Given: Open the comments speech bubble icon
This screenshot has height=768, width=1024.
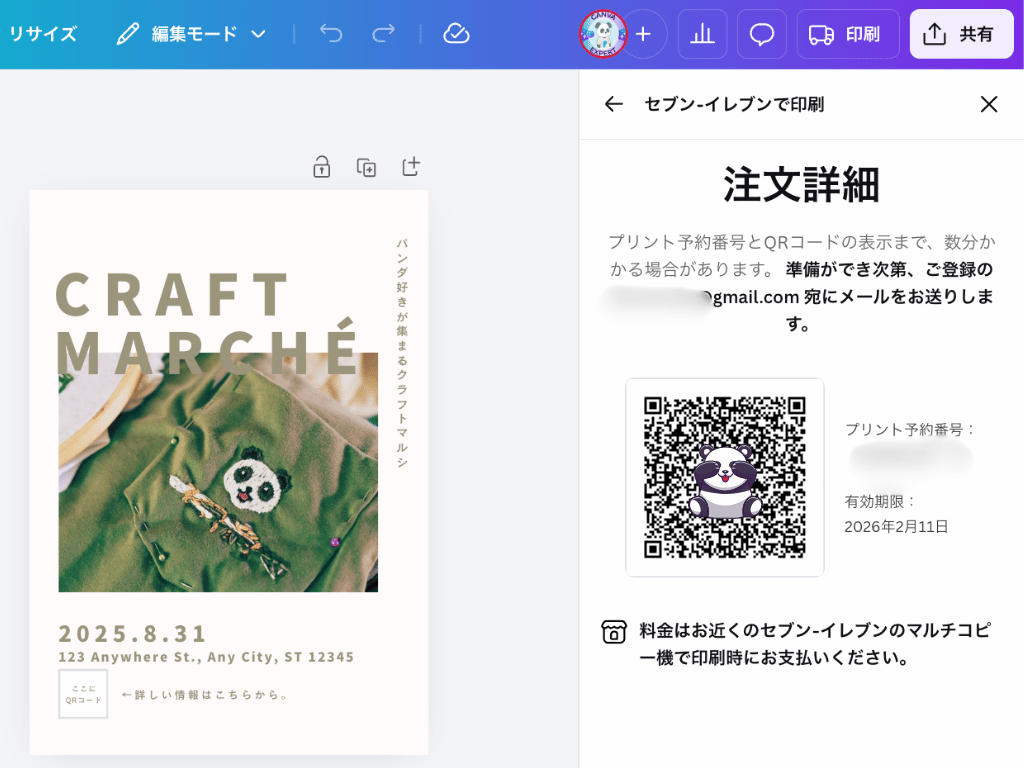Looking at the screenshot, I should (761, 33).
